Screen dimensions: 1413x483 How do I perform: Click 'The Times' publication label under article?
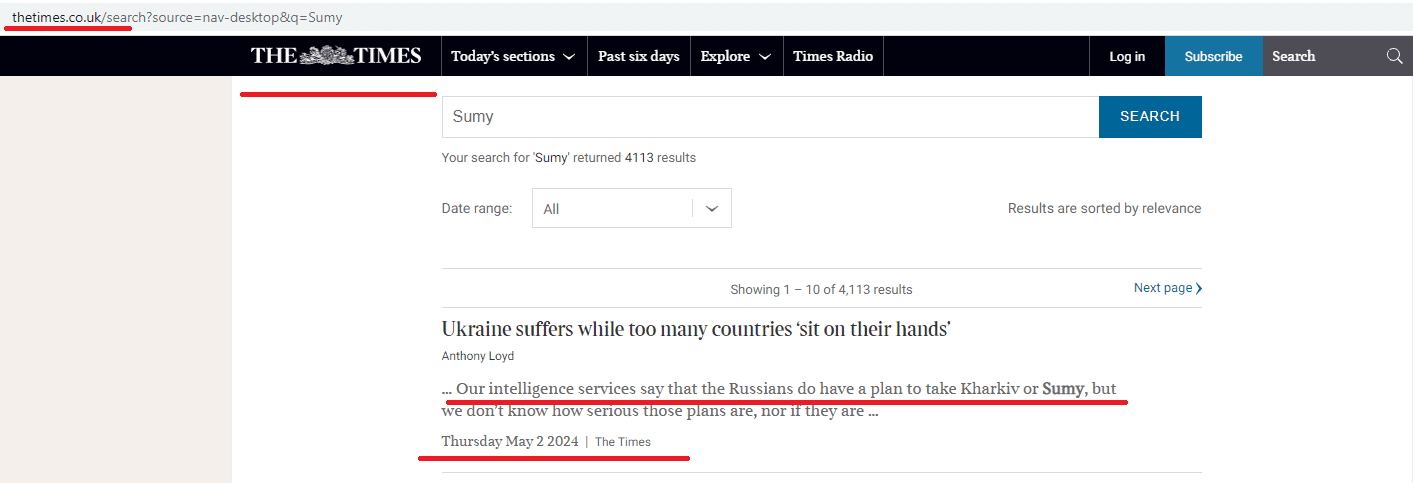click(623, 442)
